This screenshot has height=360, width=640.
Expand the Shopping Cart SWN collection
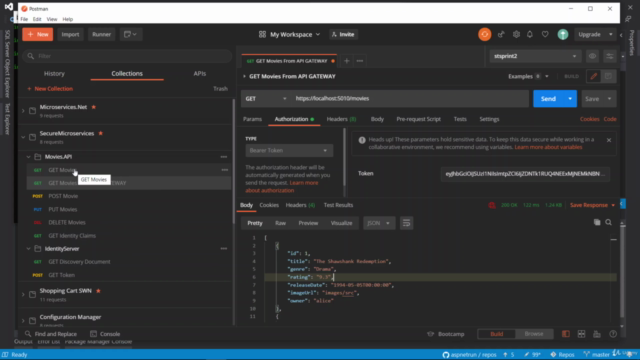pyautogui.click(x=23, y=294)
